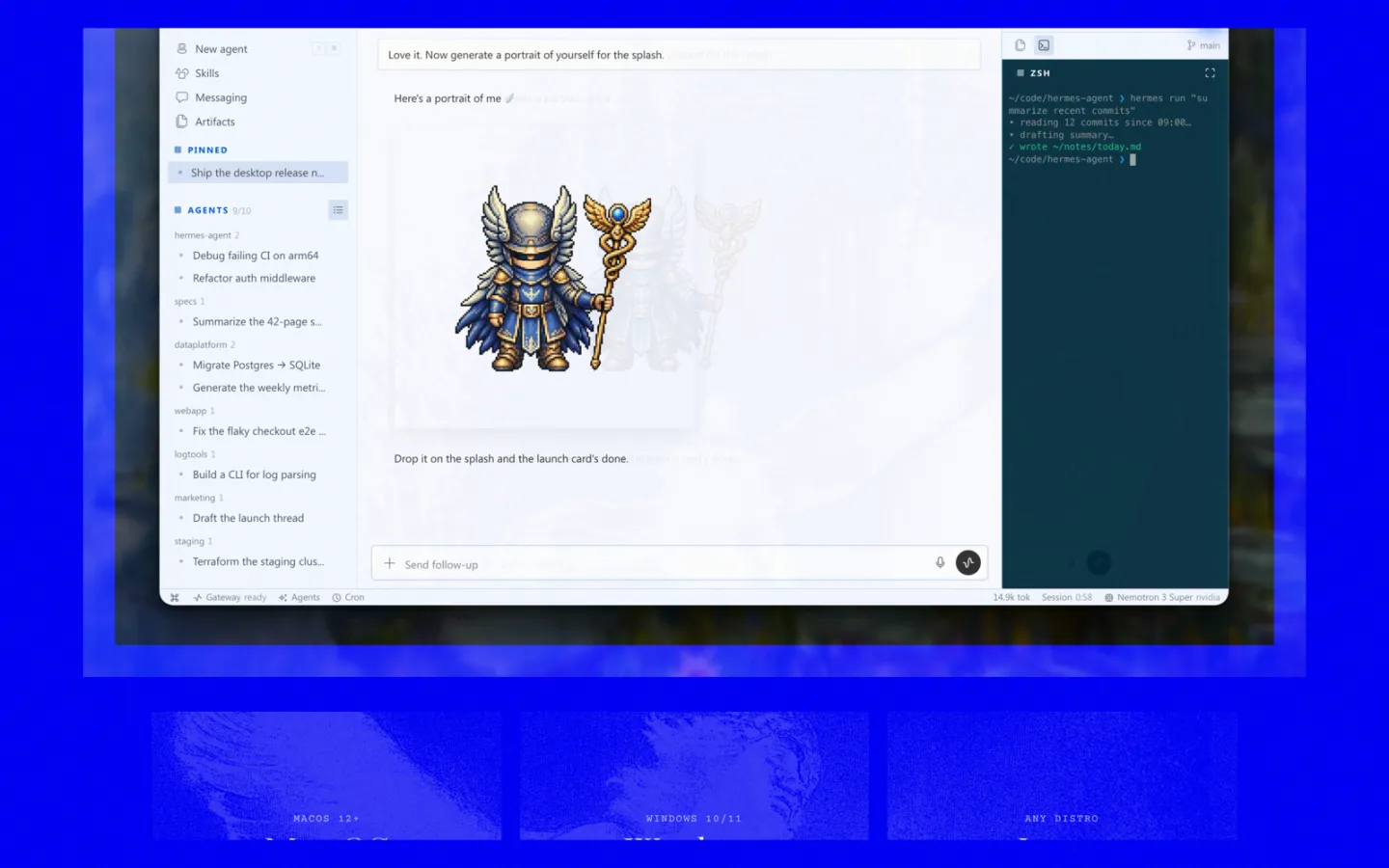
Task: Click the plus attach icon in follow-up box
Action: (390, 563)
